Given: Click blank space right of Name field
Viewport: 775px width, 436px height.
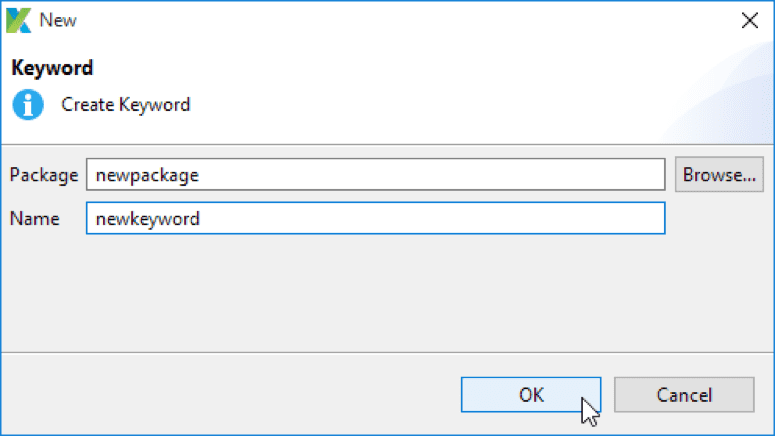Looking at the screenshot, I should click(720, 219).
